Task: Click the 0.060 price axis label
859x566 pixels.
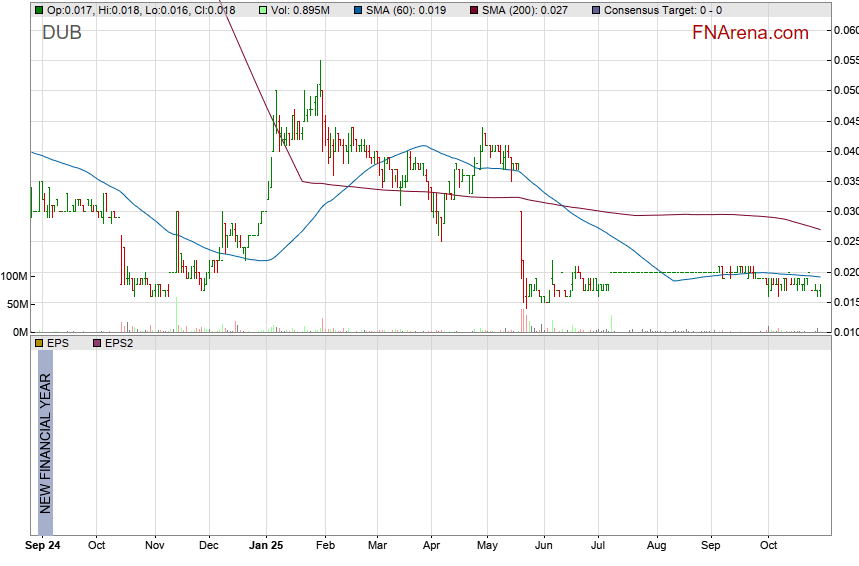Action: pyautogui.click(x=845, y=30)
